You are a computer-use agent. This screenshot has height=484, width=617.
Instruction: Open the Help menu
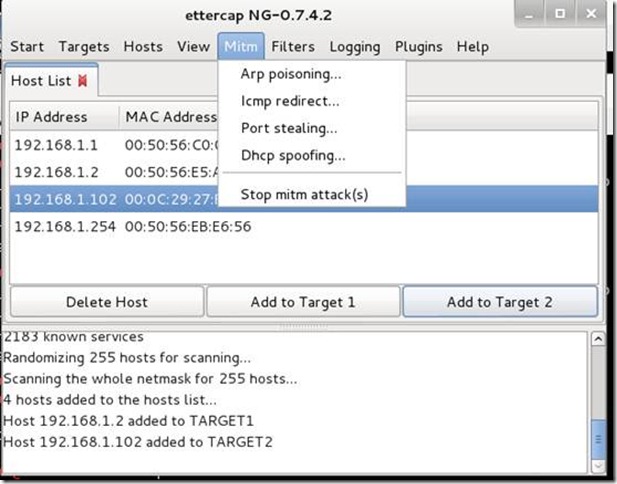pos(473,46)
